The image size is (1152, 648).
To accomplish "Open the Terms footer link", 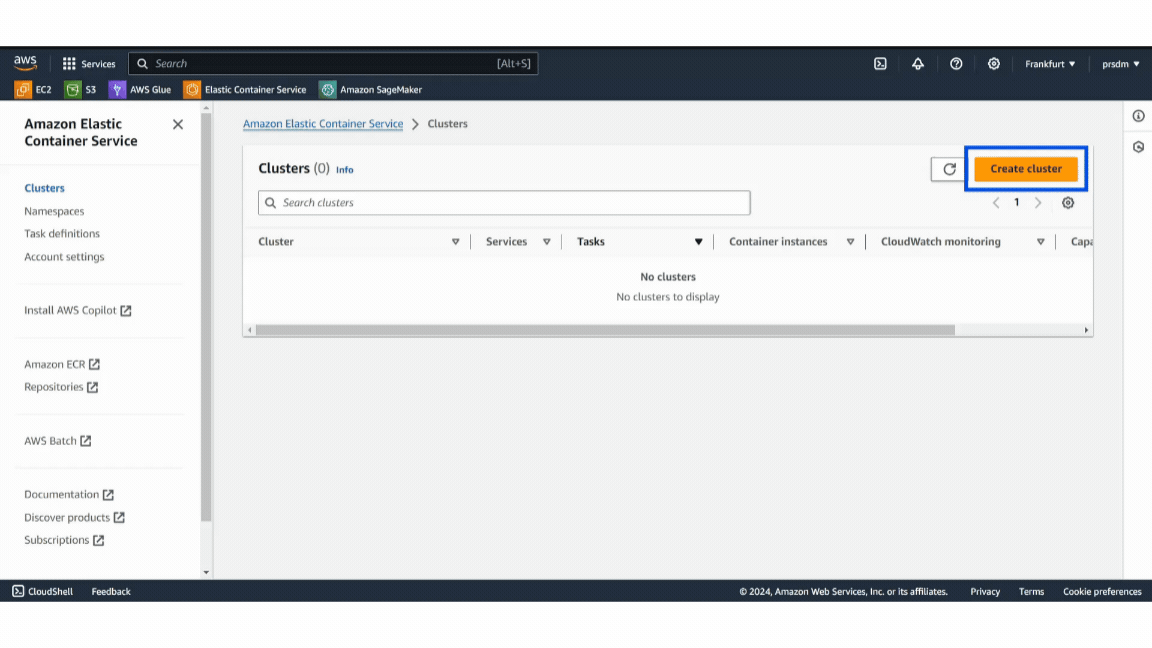I will click(1031, 591).
